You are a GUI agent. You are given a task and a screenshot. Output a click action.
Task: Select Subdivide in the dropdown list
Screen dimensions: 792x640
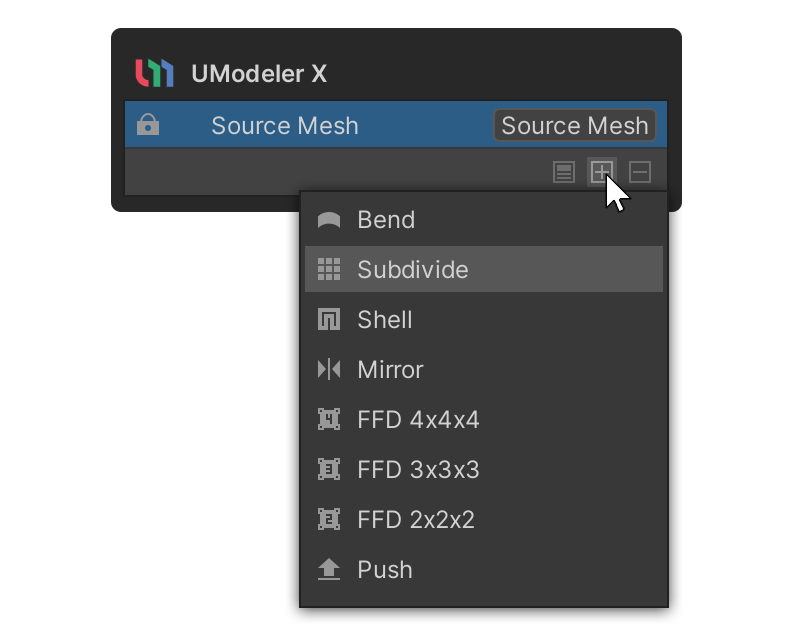pos(412,270)
